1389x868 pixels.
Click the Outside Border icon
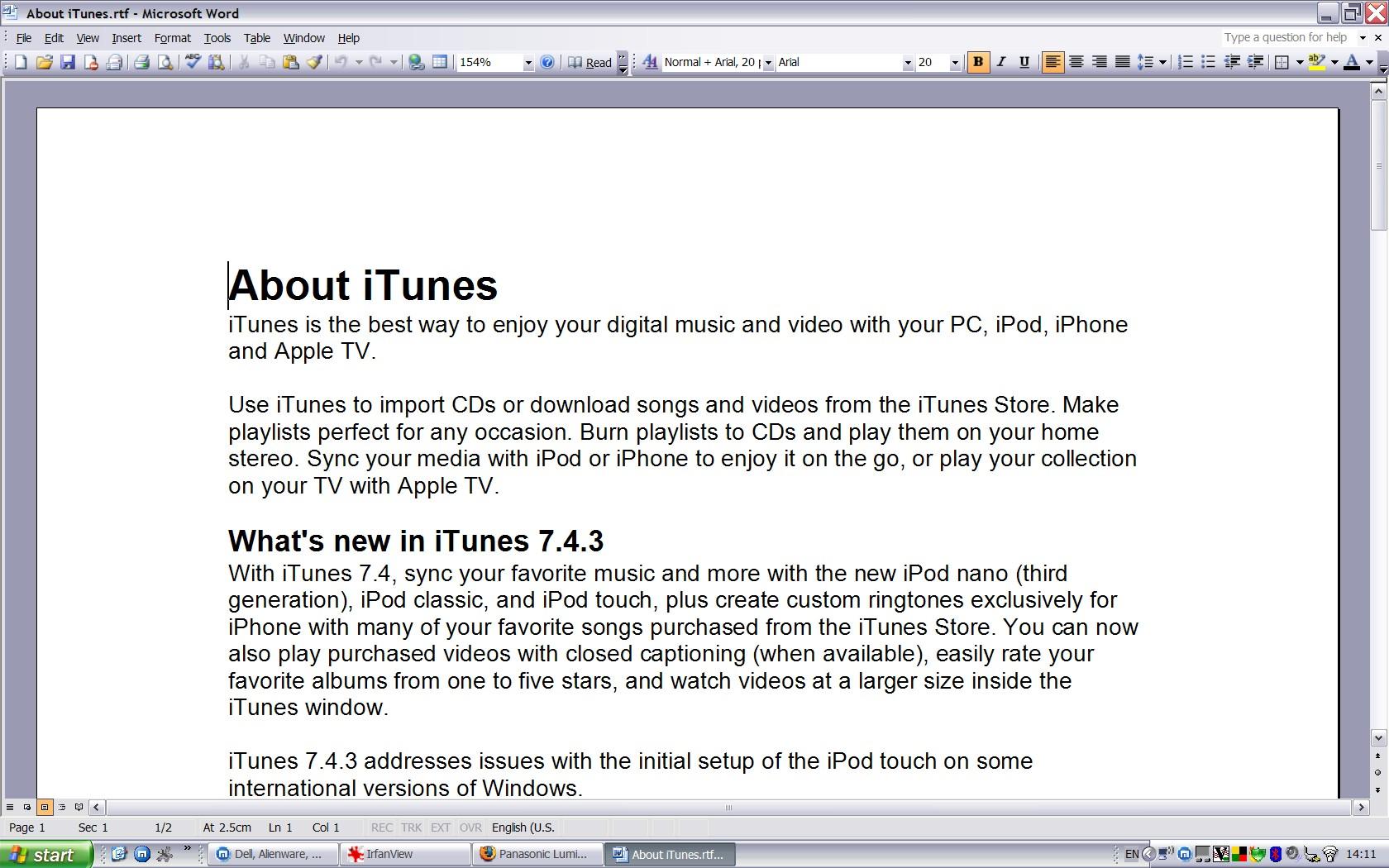click(x=1282, y=62)
